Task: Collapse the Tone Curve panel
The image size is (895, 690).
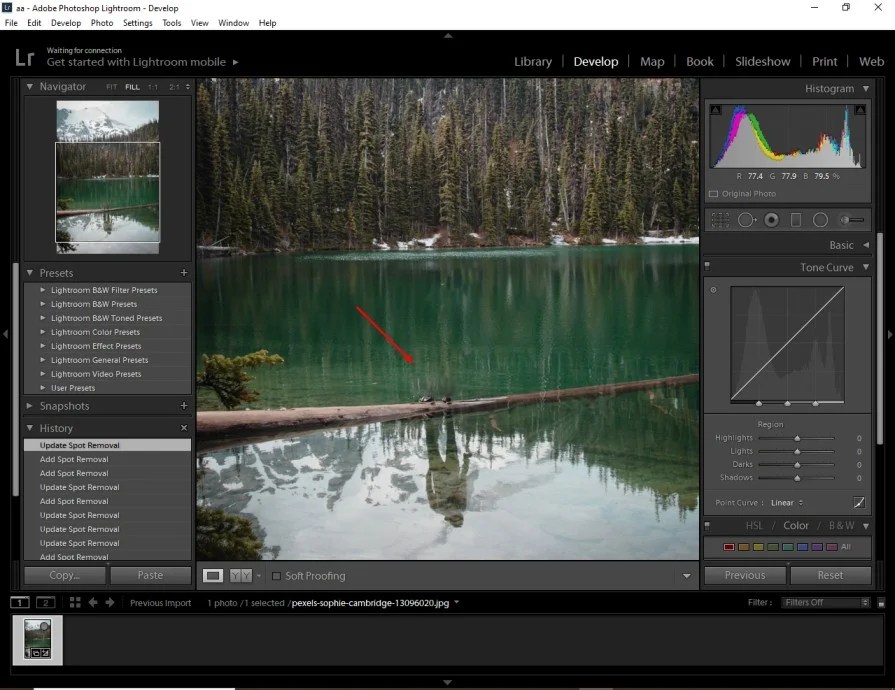Action: click(865, 267)
